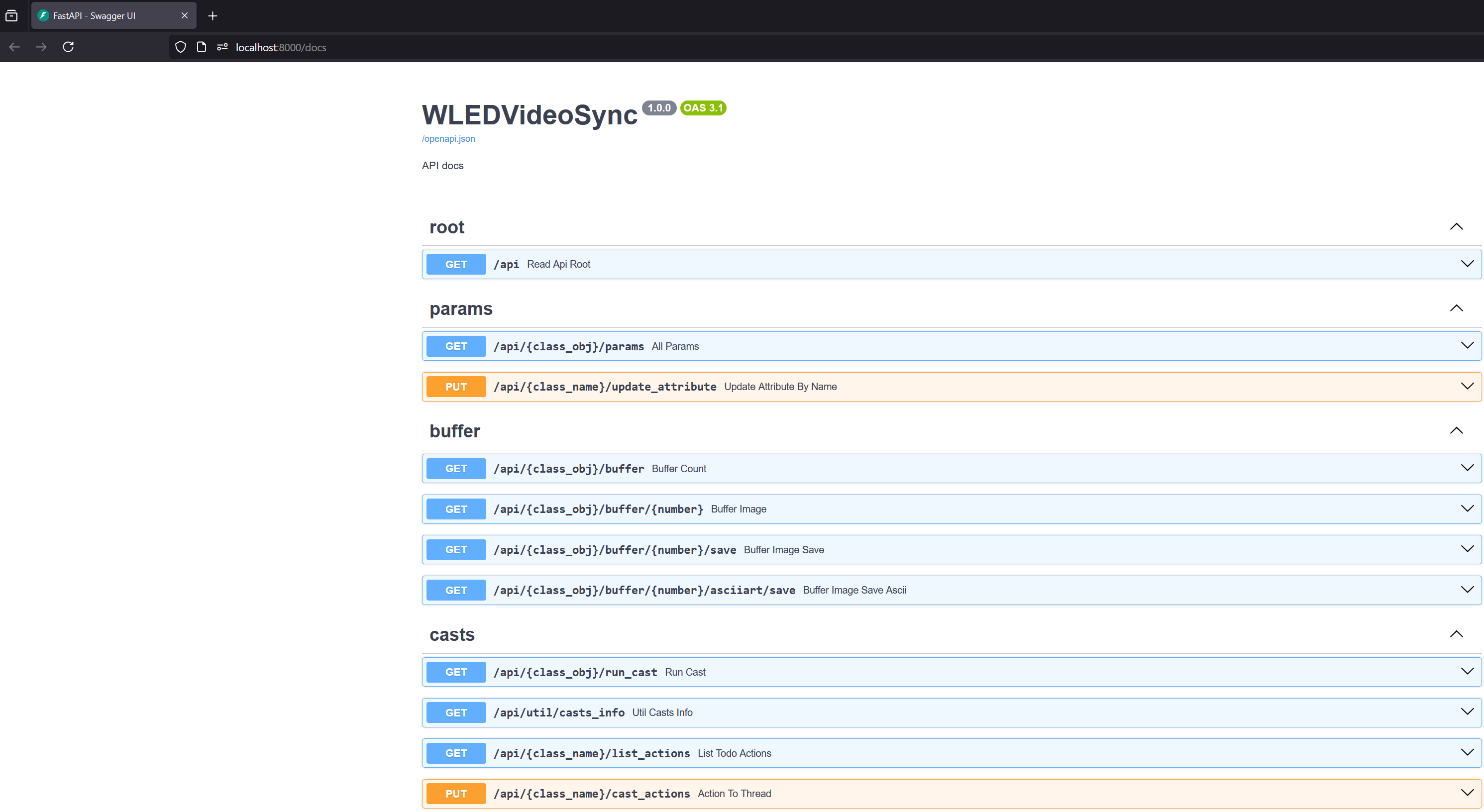Click GET button for casts_info
The width and height of the screenshot is (1484, 812).
point(456,712)
